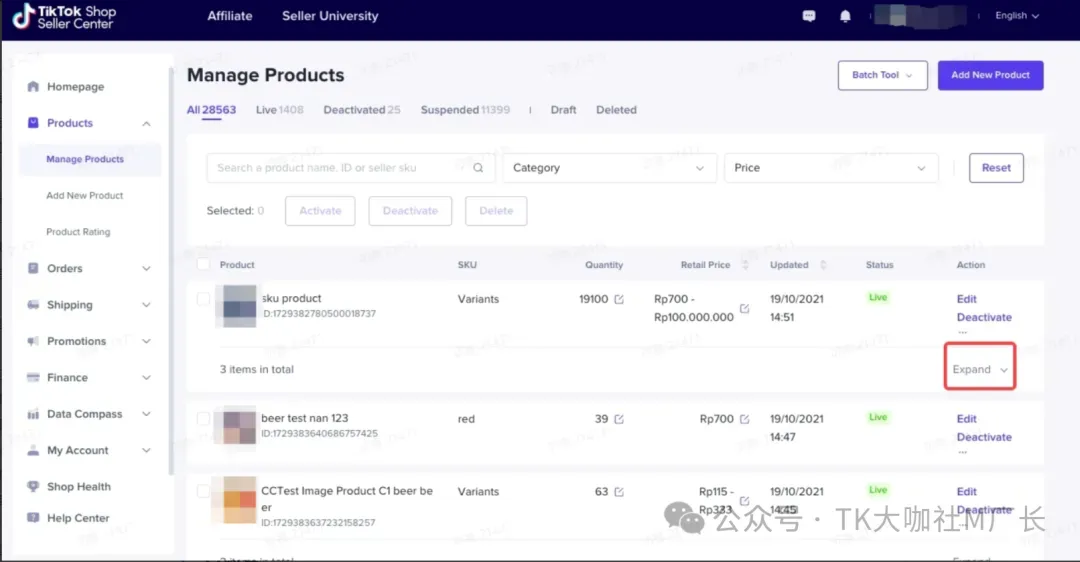This screenshot has height=562, width=1080.
Task: Open the Price filter dropdown
Action: [831, 167]
